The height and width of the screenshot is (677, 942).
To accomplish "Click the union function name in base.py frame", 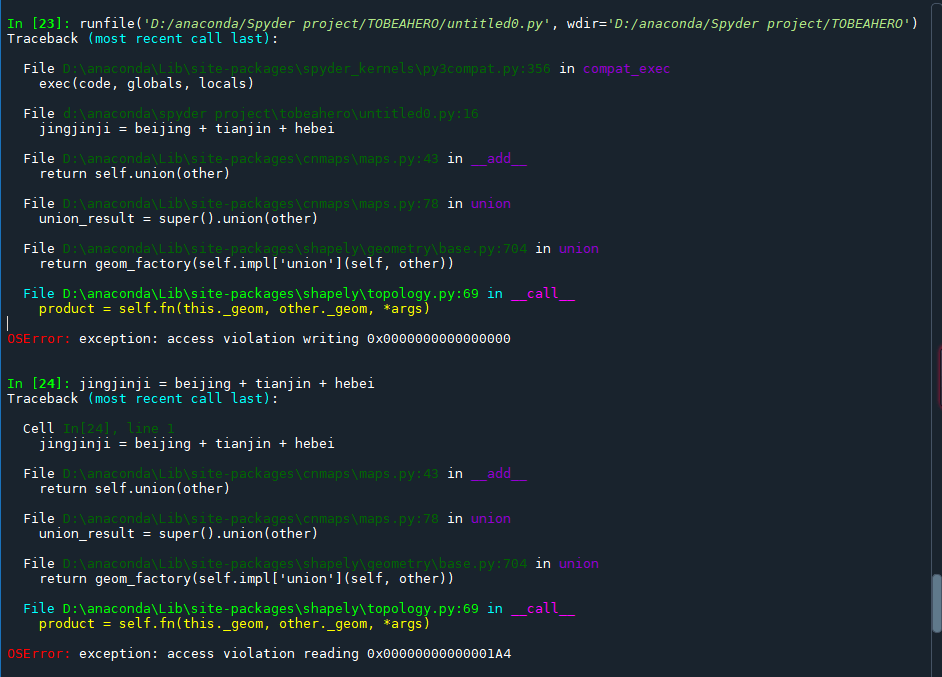I will coord(578,248).
